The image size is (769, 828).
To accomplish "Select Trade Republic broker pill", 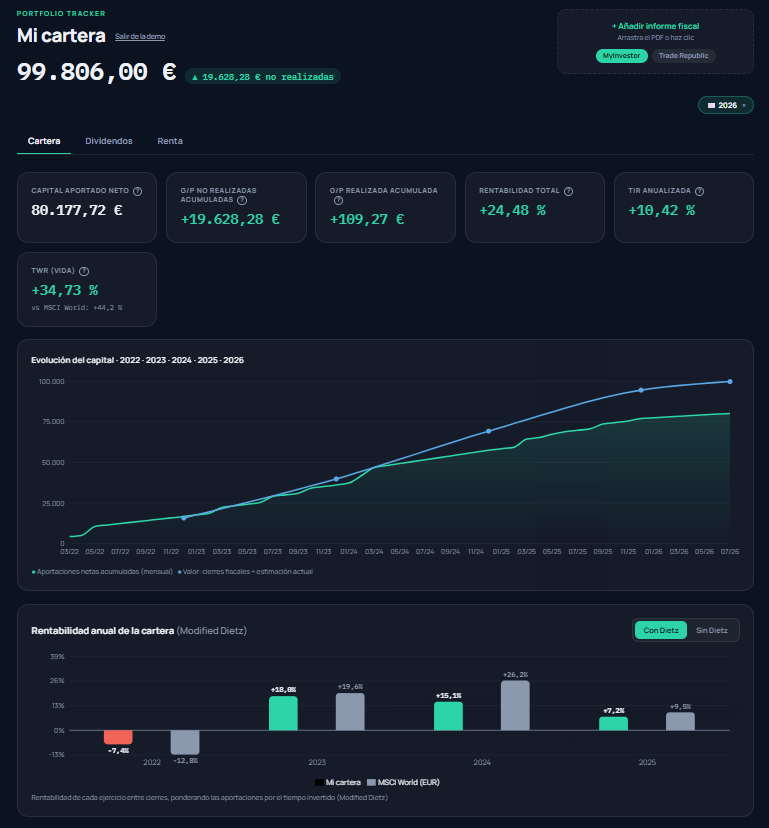I will [x=683, y=56].
